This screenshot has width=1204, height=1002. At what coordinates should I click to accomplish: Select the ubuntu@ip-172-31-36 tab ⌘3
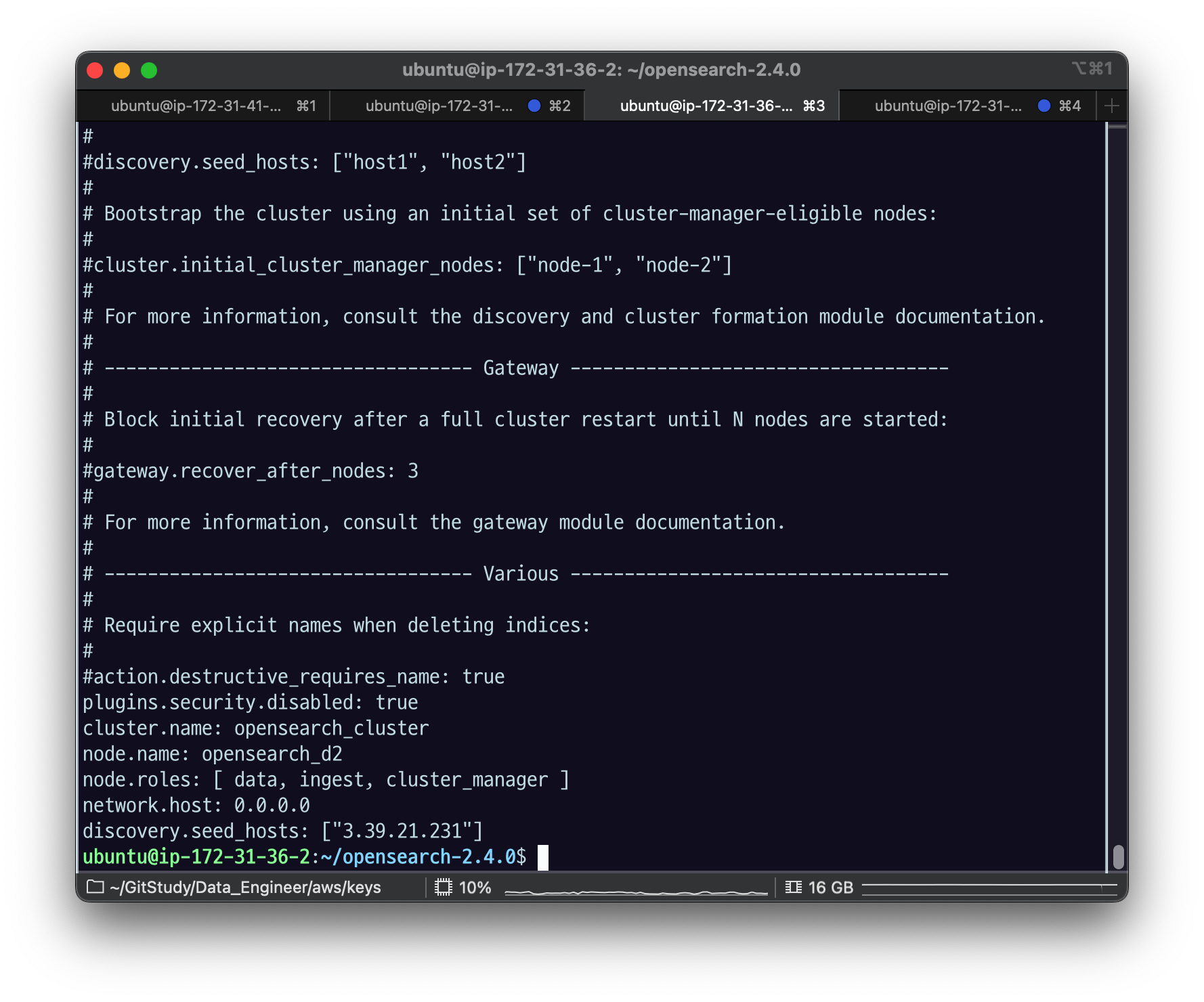point(712,106)
